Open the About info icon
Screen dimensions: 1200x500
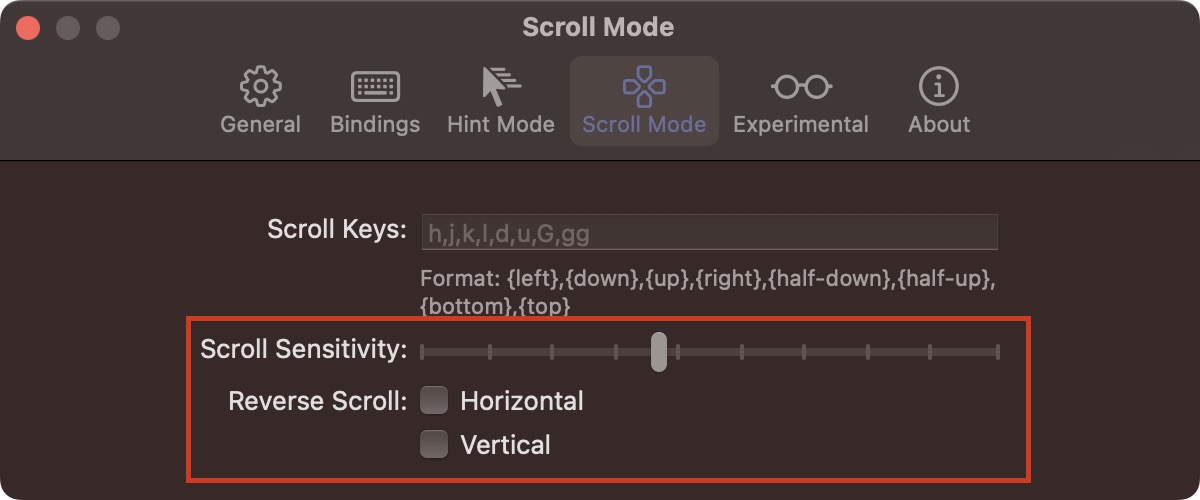coord(939,87)
